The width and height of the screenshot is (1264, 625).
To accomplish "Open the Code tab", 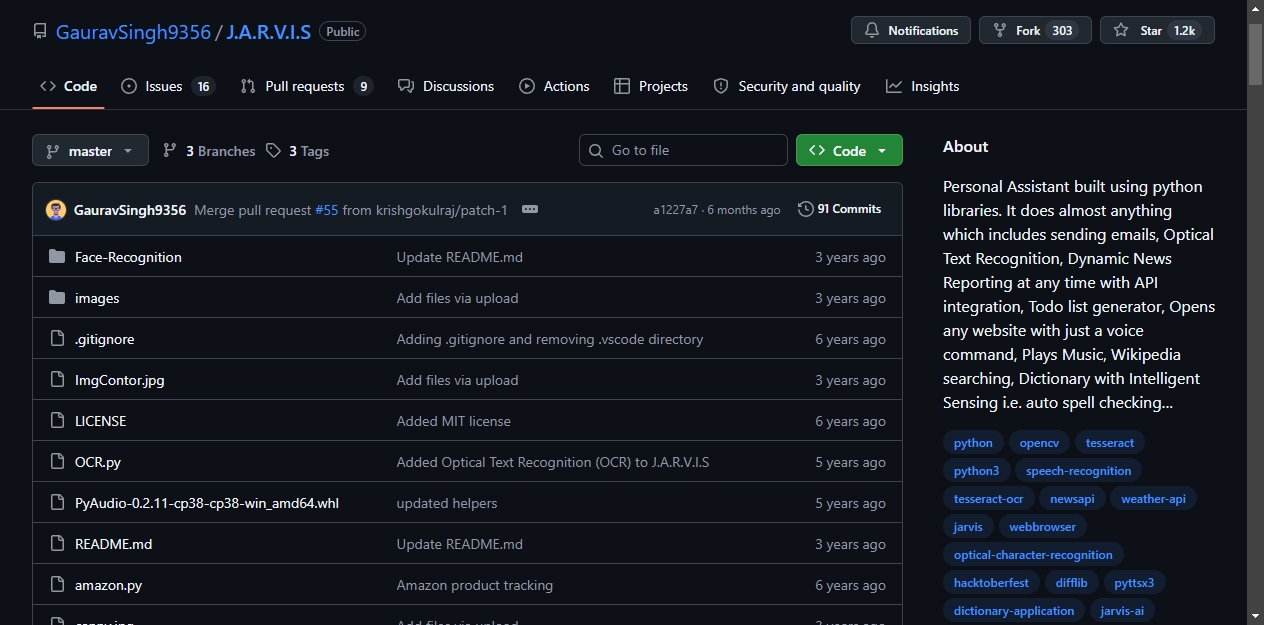I will pos(68,86).
